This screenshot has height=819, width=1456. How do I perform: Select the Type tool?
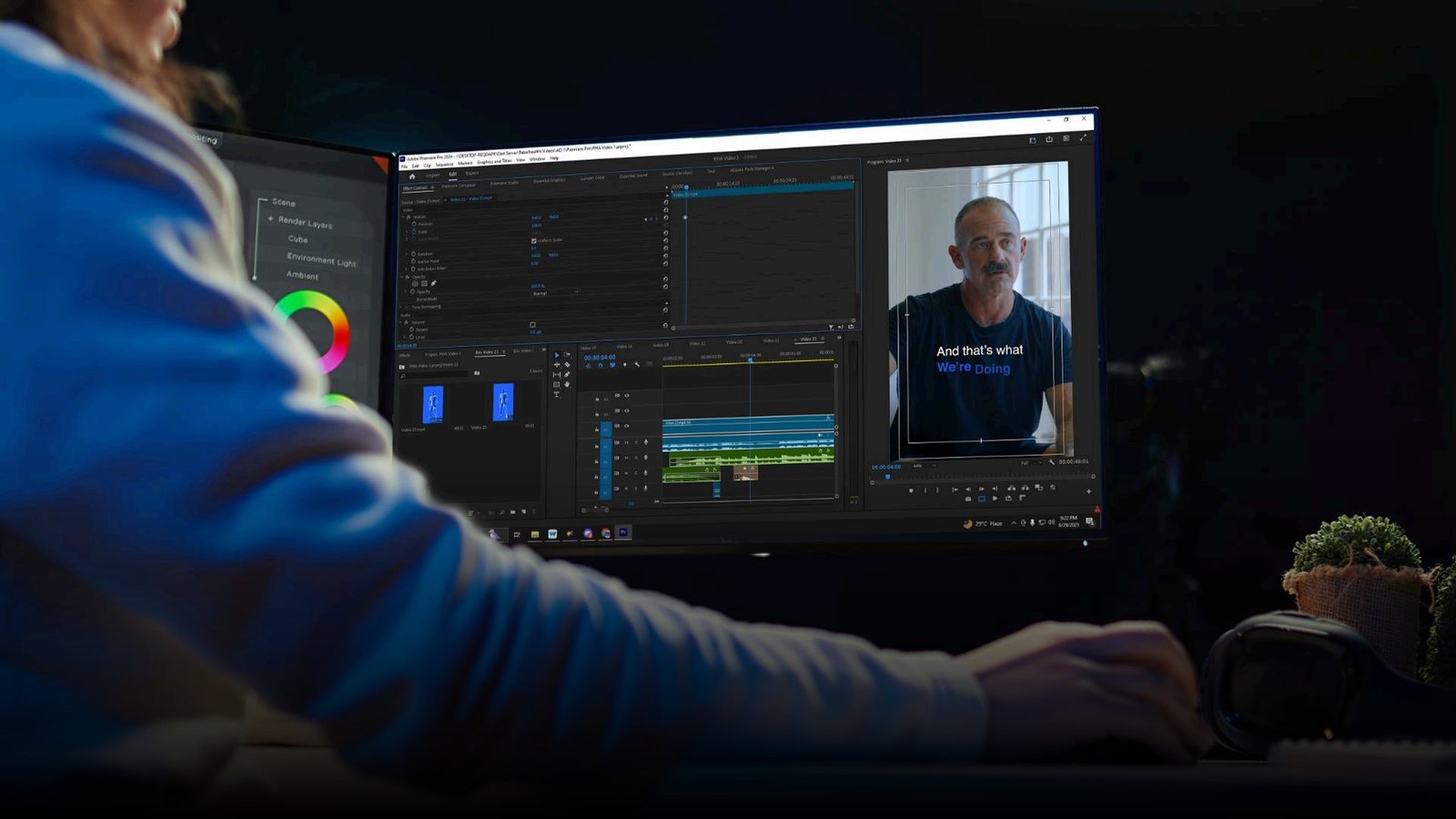[557, 394]
